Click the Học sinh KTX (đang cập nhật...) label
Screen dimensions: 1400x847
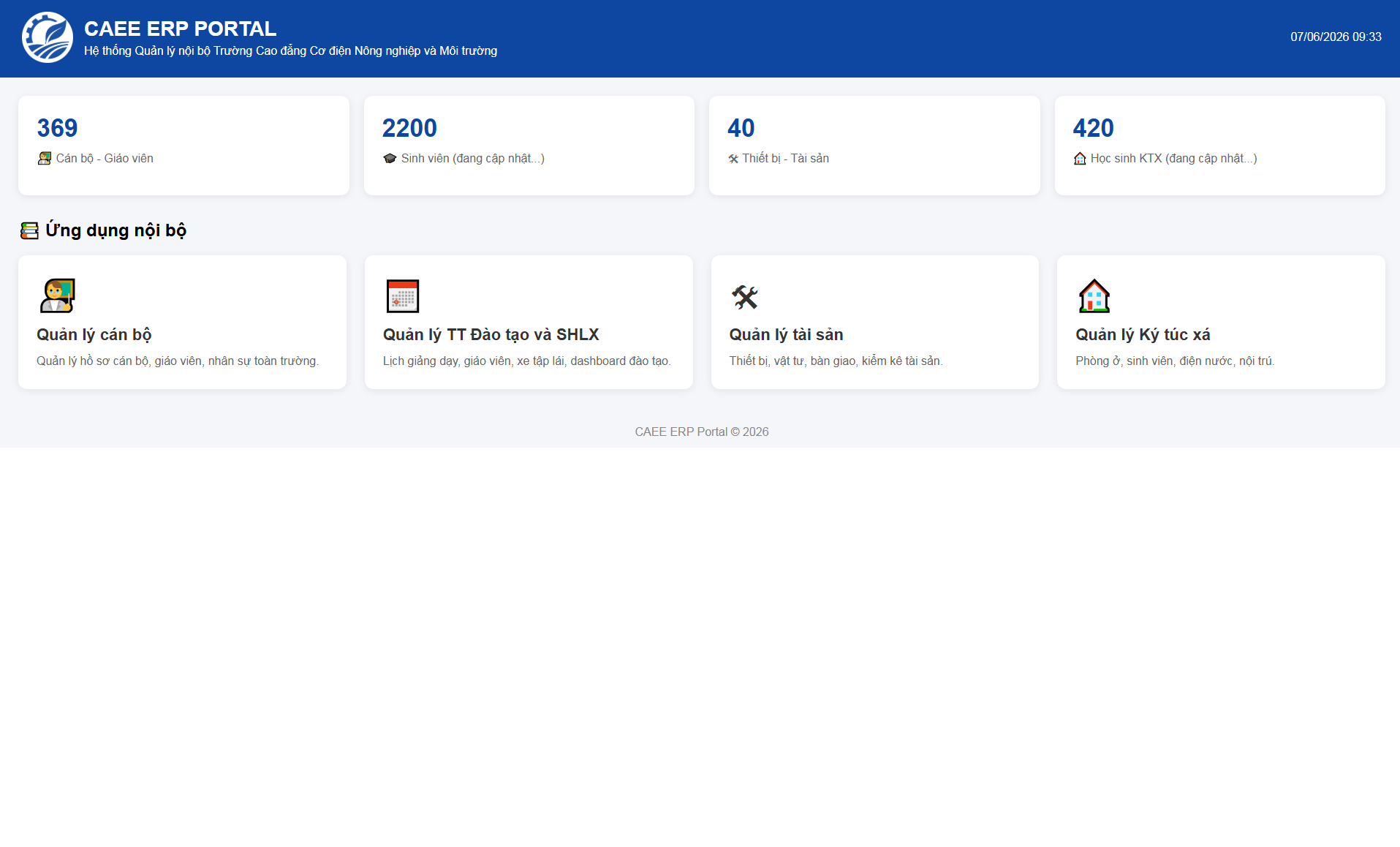pyautogui.click(x=1174, y=159)
